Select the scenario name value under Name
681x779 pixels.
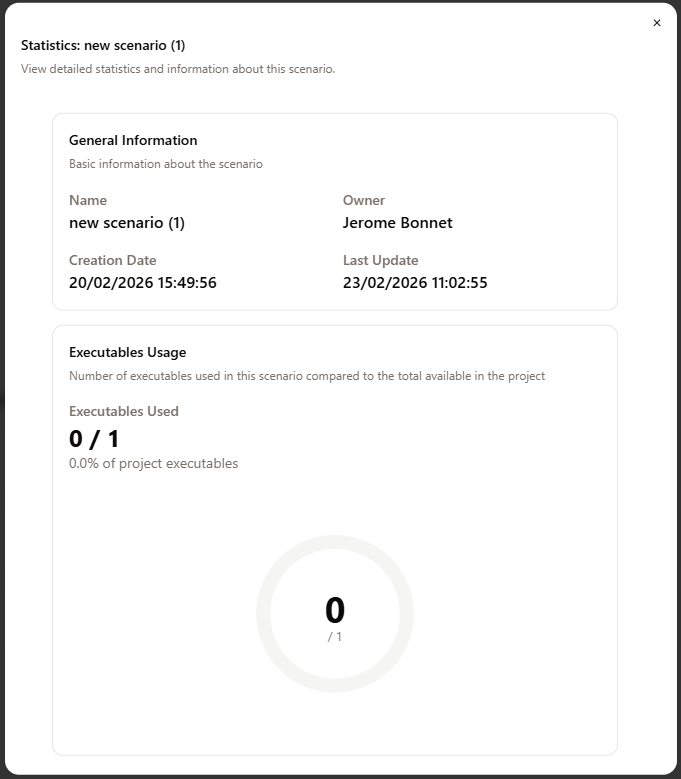click(127, 223)
